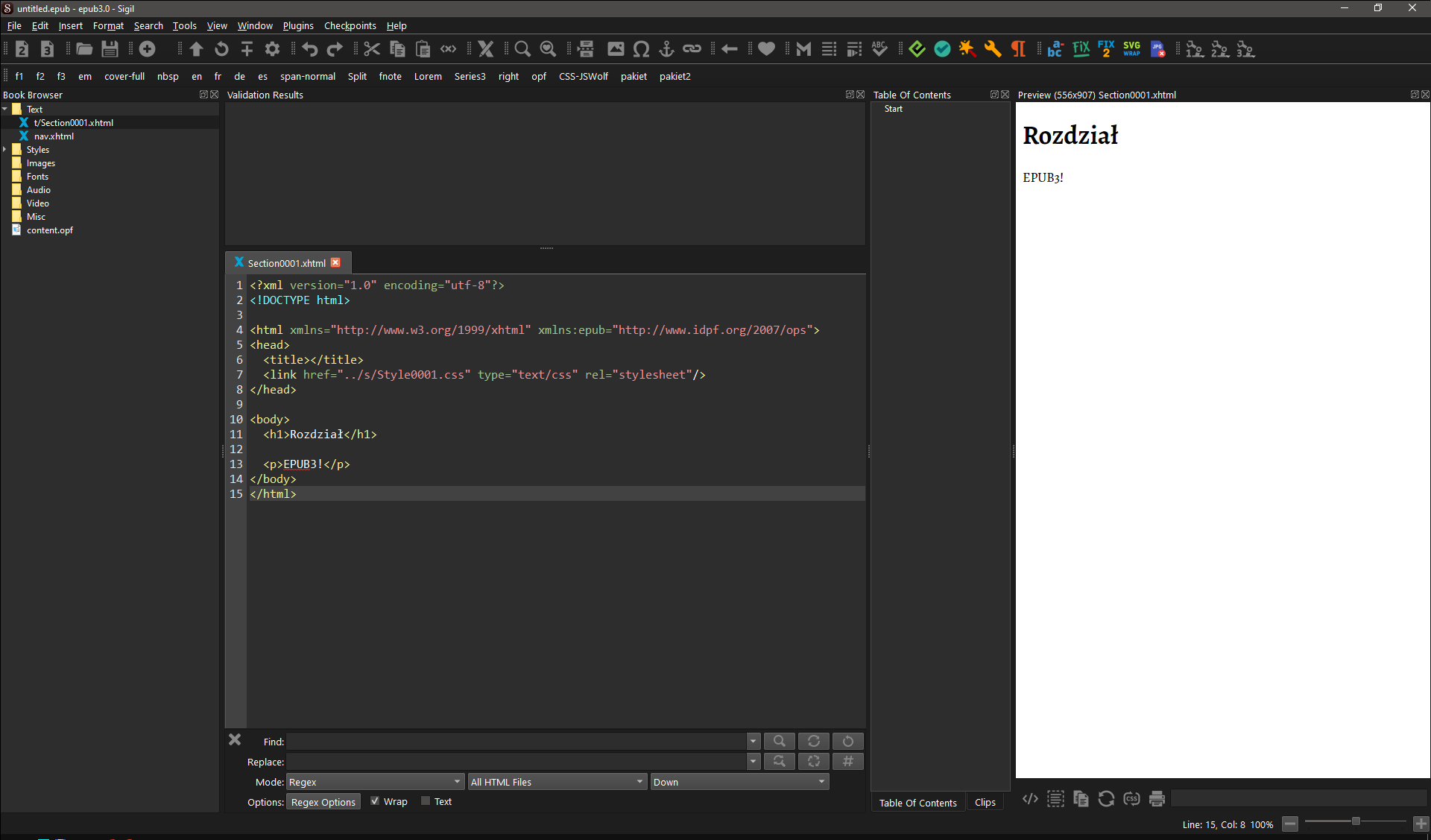Open the Plugins menu
The image size is (1431, 840).
tap(297, 25)
